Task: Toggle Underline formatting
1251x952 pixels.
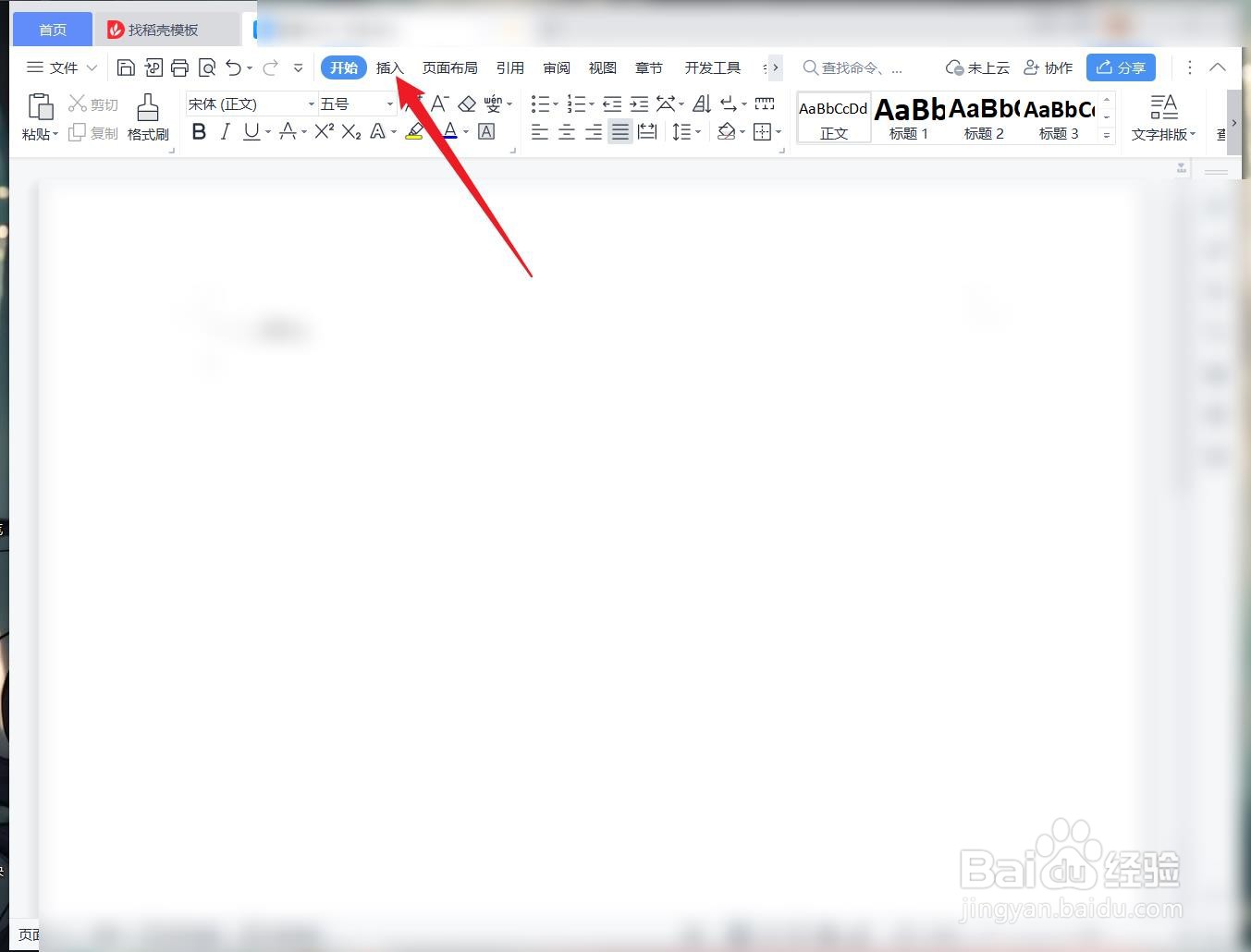Action: pos(251,132)
